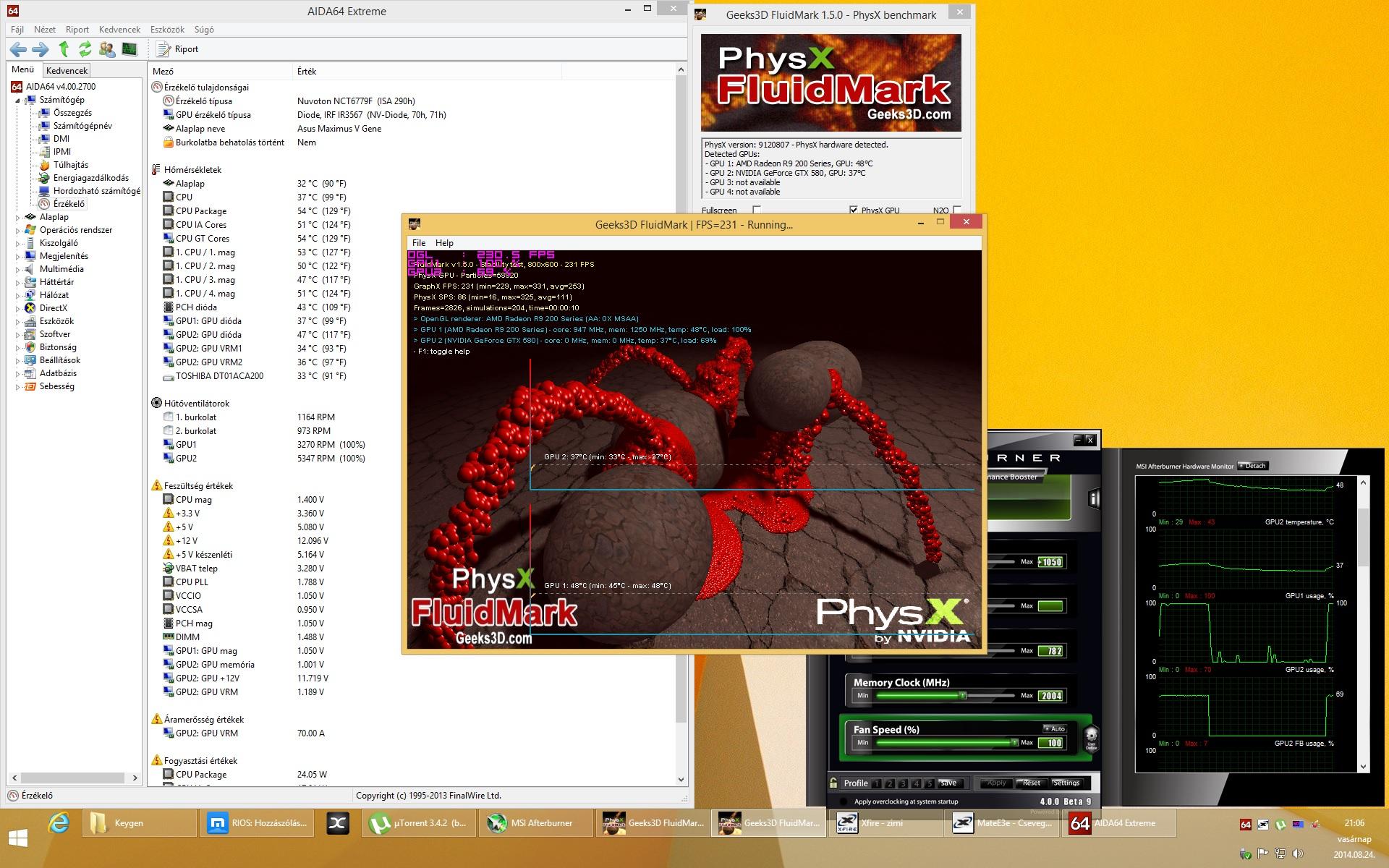Open the Fájl menu in AIDA64
1389x868 pixels.
coord(17,30)
